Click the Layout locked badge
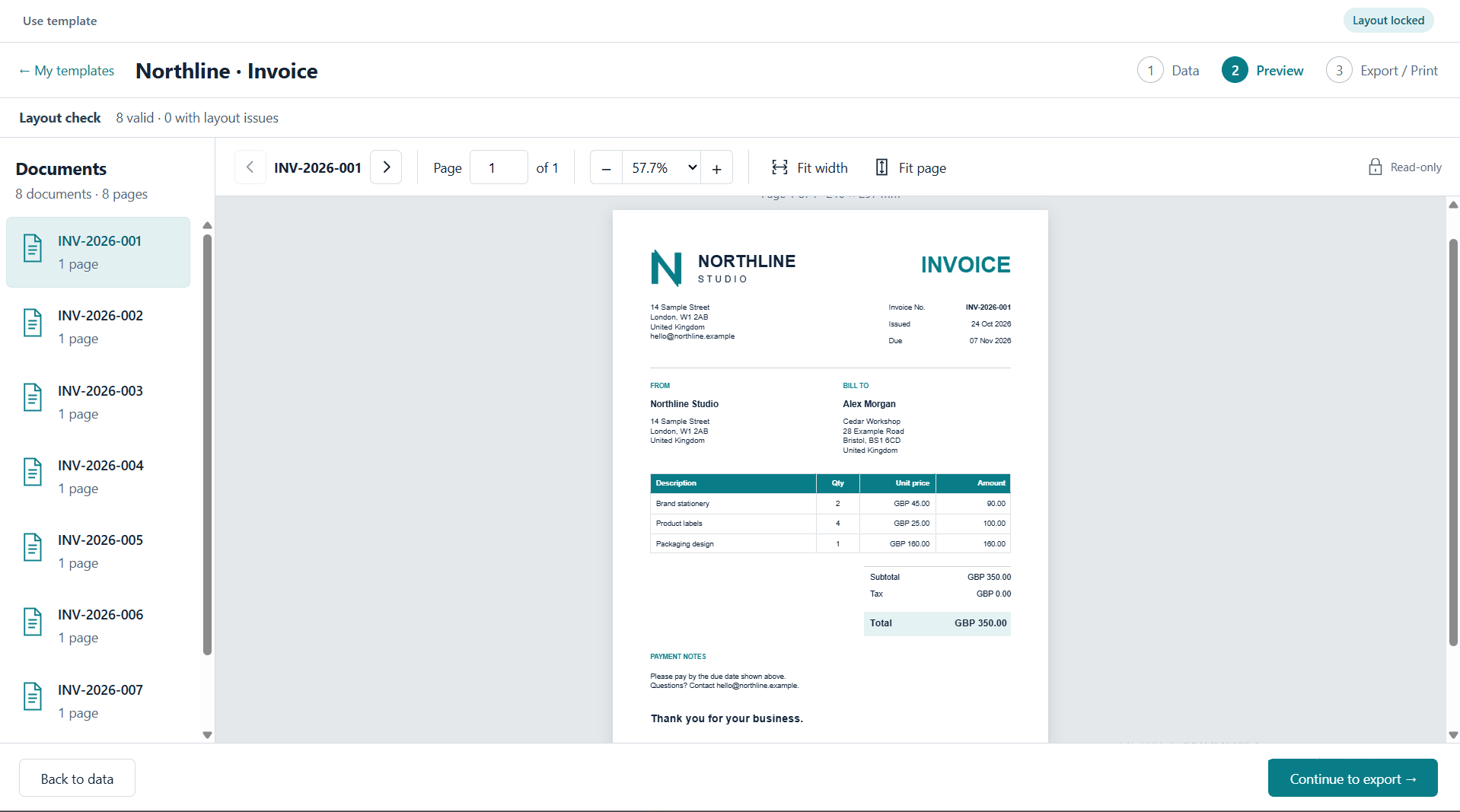Image resolution: width=1460 pixels, height=812 pixels. [1388, 21]
